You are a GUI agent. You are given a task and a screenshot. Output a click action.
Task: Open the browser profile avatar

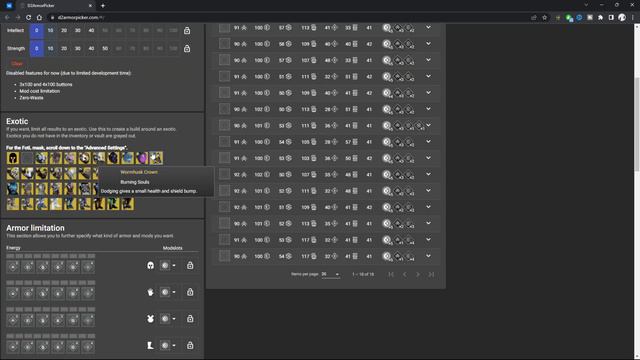click(622, 18)
